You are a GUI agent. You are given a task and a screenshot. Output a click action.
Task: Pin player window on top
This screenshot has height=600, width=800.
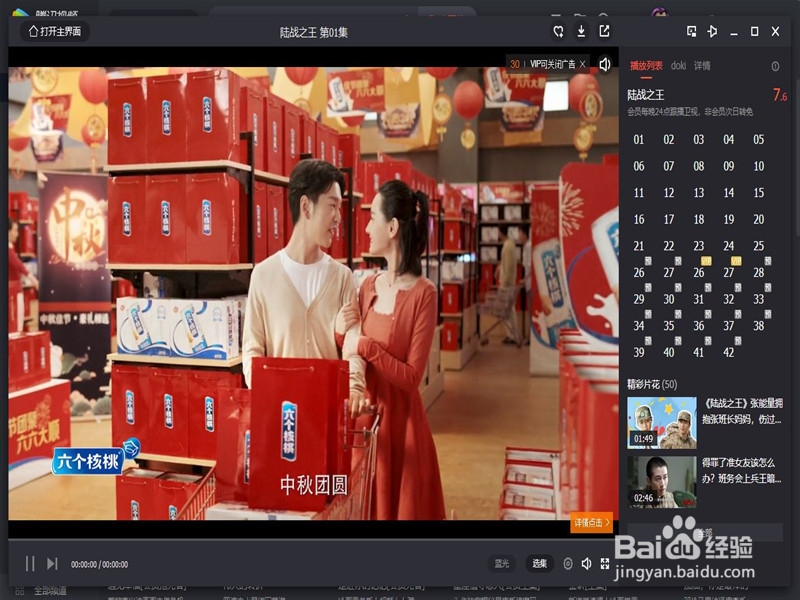(x=712, y=32)
